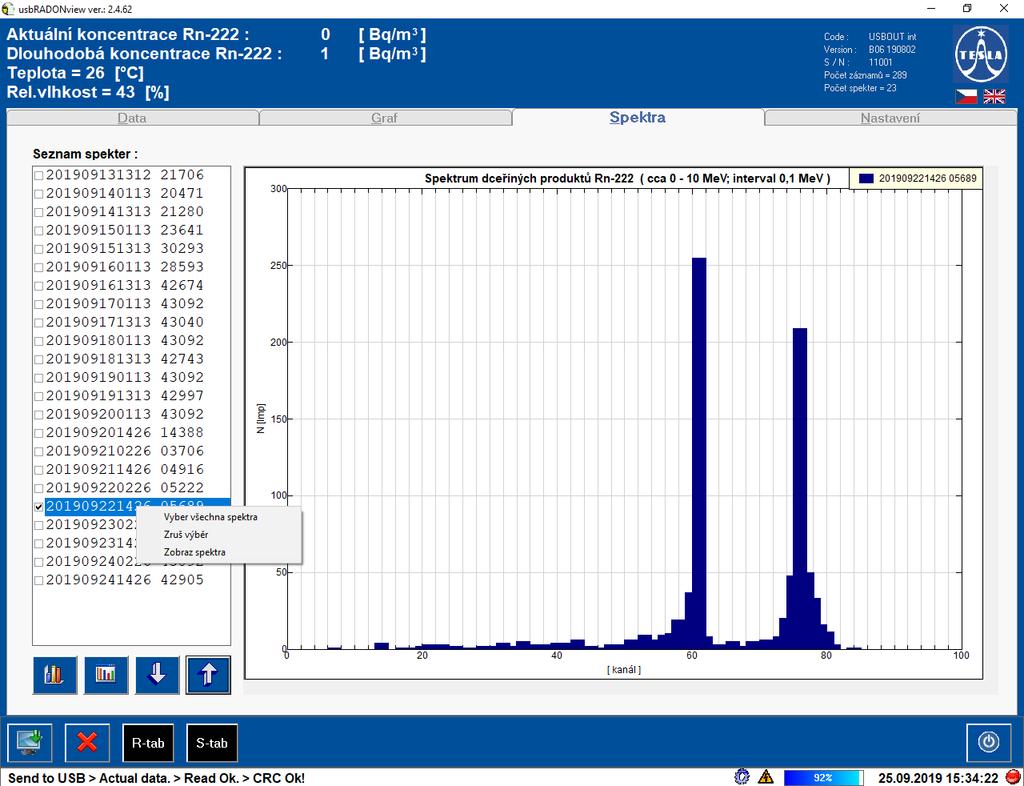Viewport: 1024px width, 786px height.
Task: Select the Spektra tab
Action: pyautogui.click(x=637, y=118)
